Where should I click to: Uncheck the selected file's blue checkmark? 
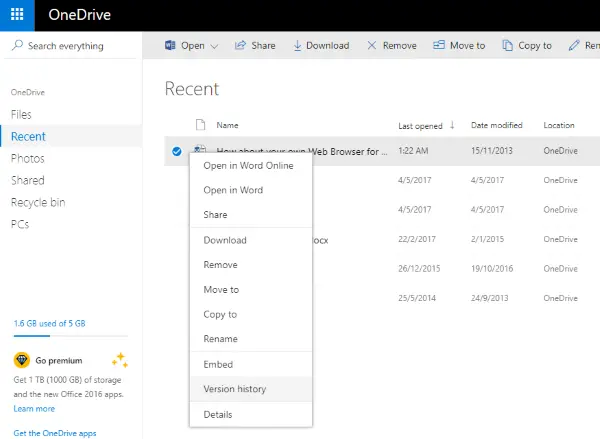(x=176, y=151)
